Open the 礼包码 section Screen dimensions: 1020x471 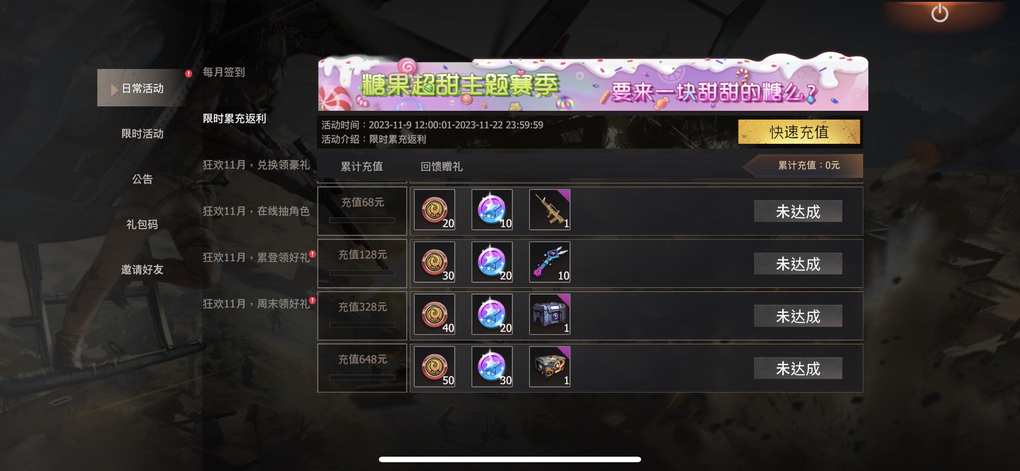pyautogui.click(x=142, y=224)
